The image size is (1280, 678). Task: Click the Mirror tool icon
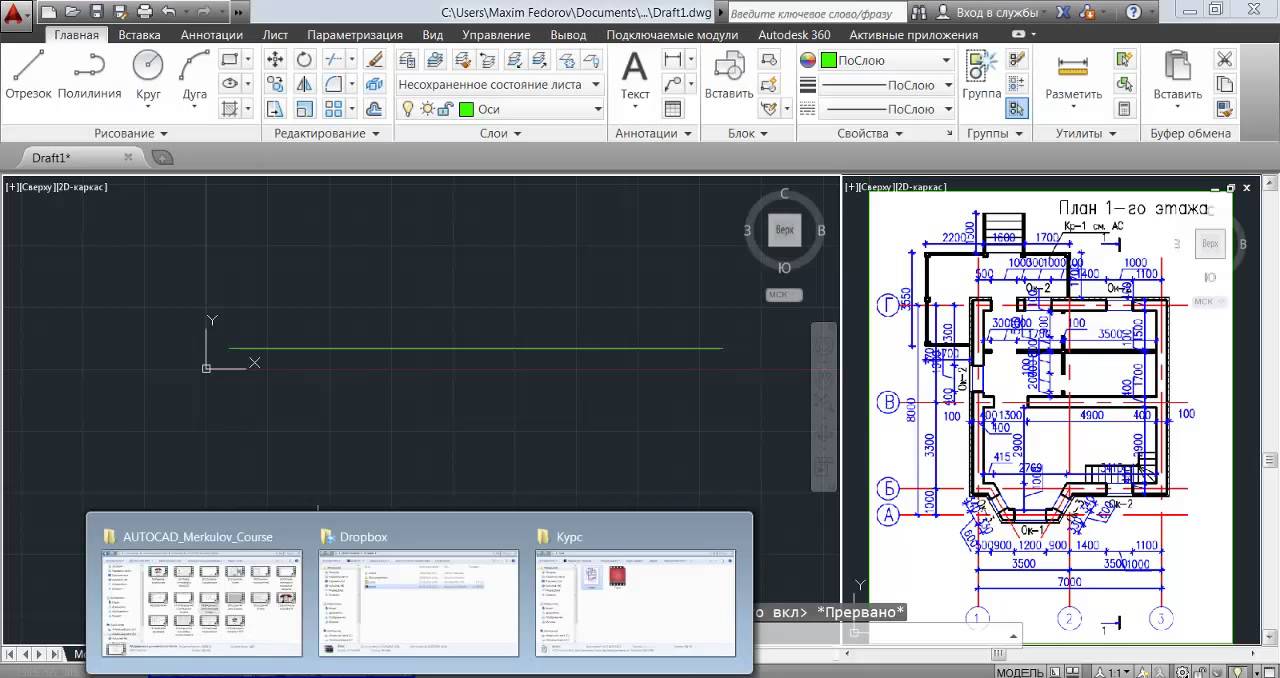coord(304,84)
